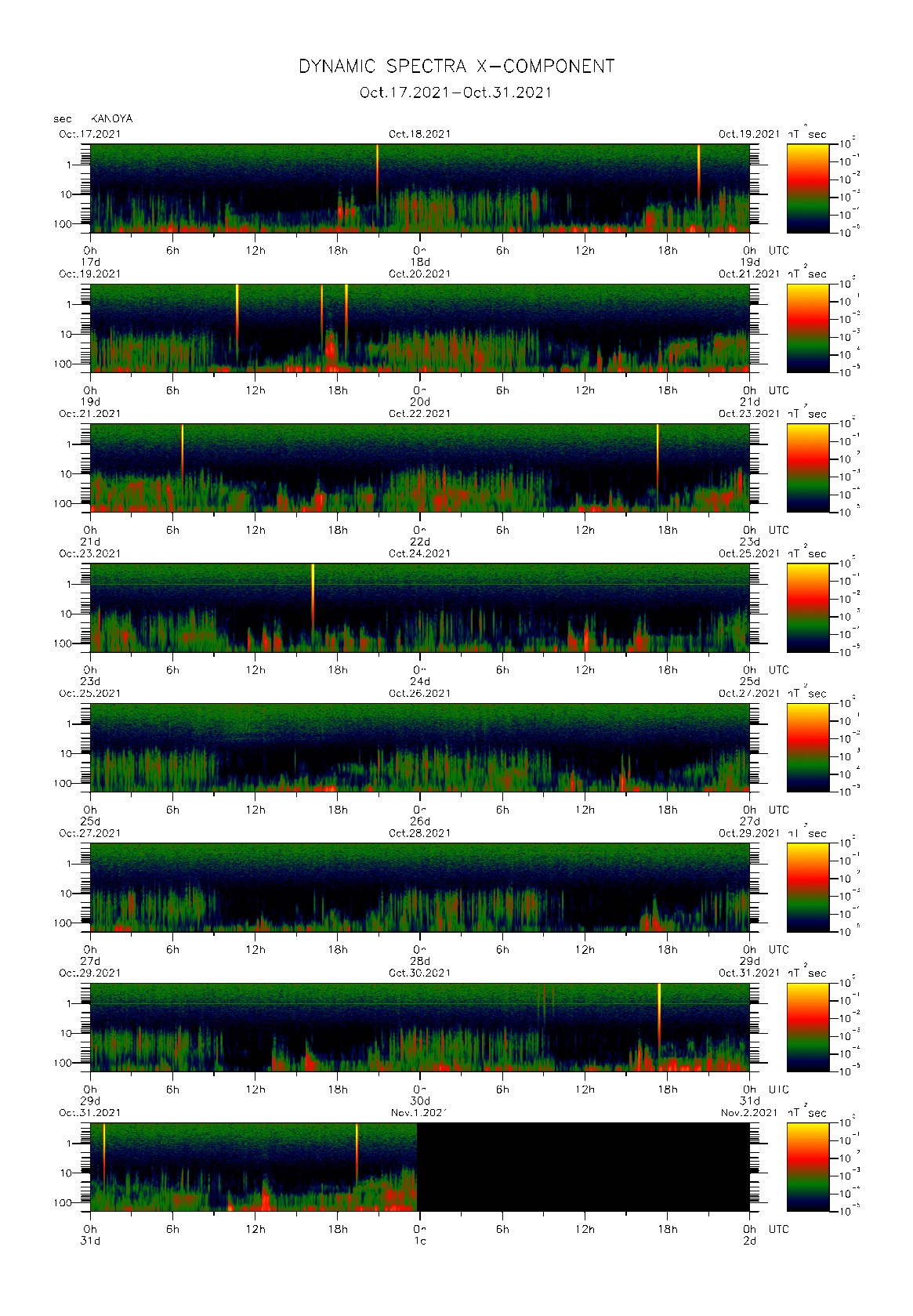The height and width of the screenshot is (1316, 913).
Task: Click the Oct.20.2021 date label
Action: 420,274
